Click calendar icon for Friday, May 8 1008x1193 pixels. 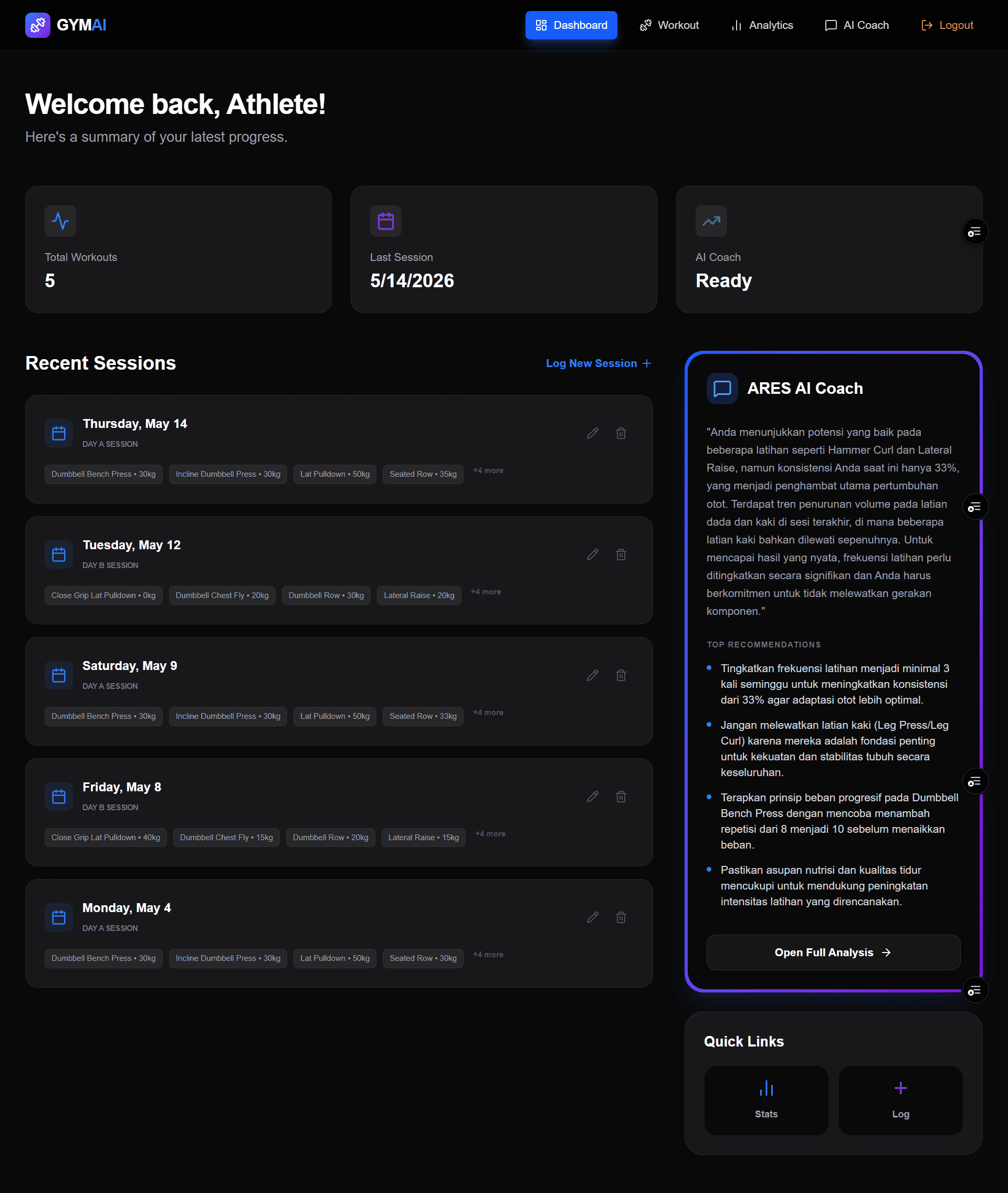click(x=59, y=796)
